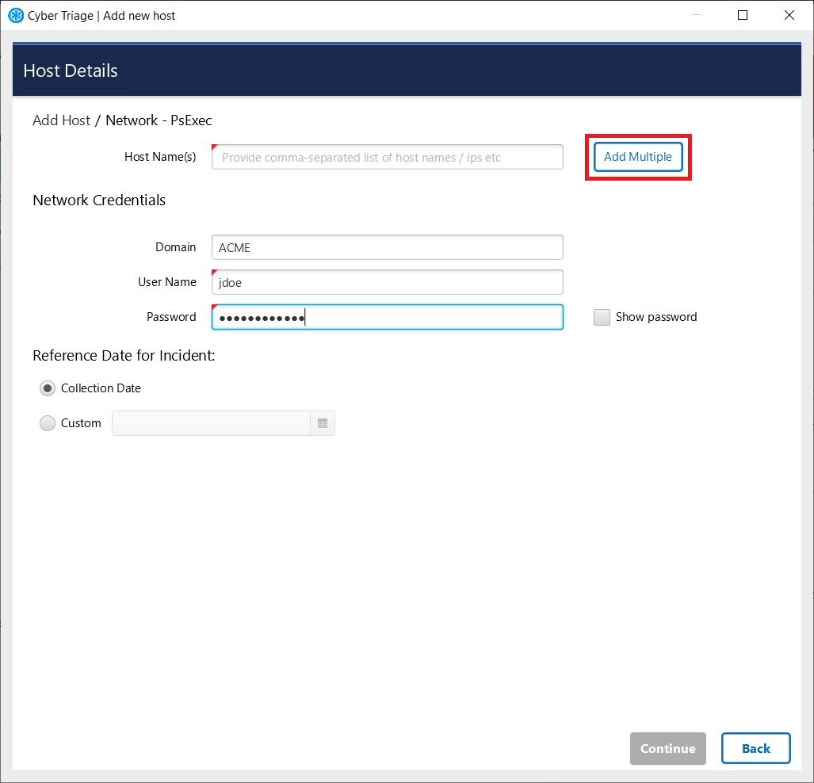This screenshot has width=814, height=783.
Task: Click the Cyber Triage logo in title bar
Action: 15,16
